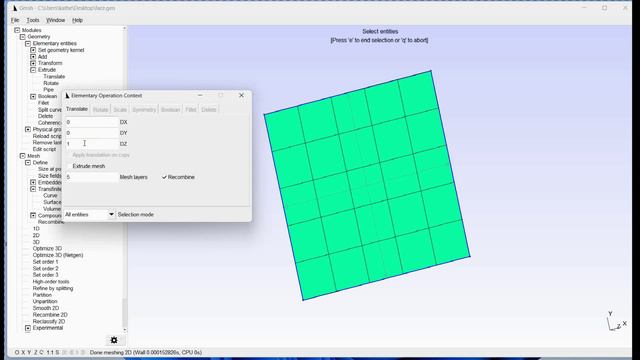
Task: Open the Window menu
Action: (56, 20)
